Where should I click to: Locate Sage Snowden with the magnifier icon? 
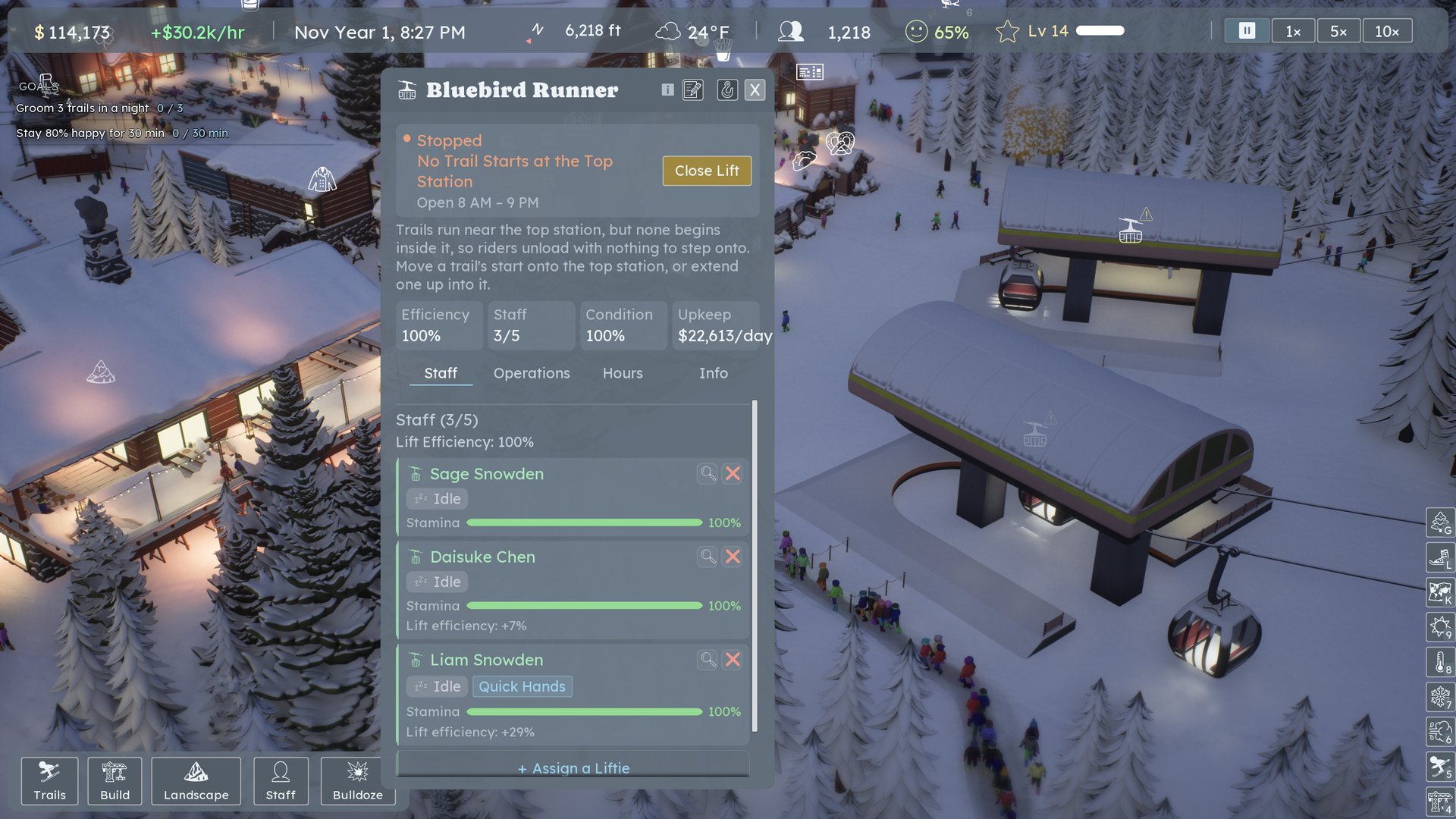[x=708, y=473]
